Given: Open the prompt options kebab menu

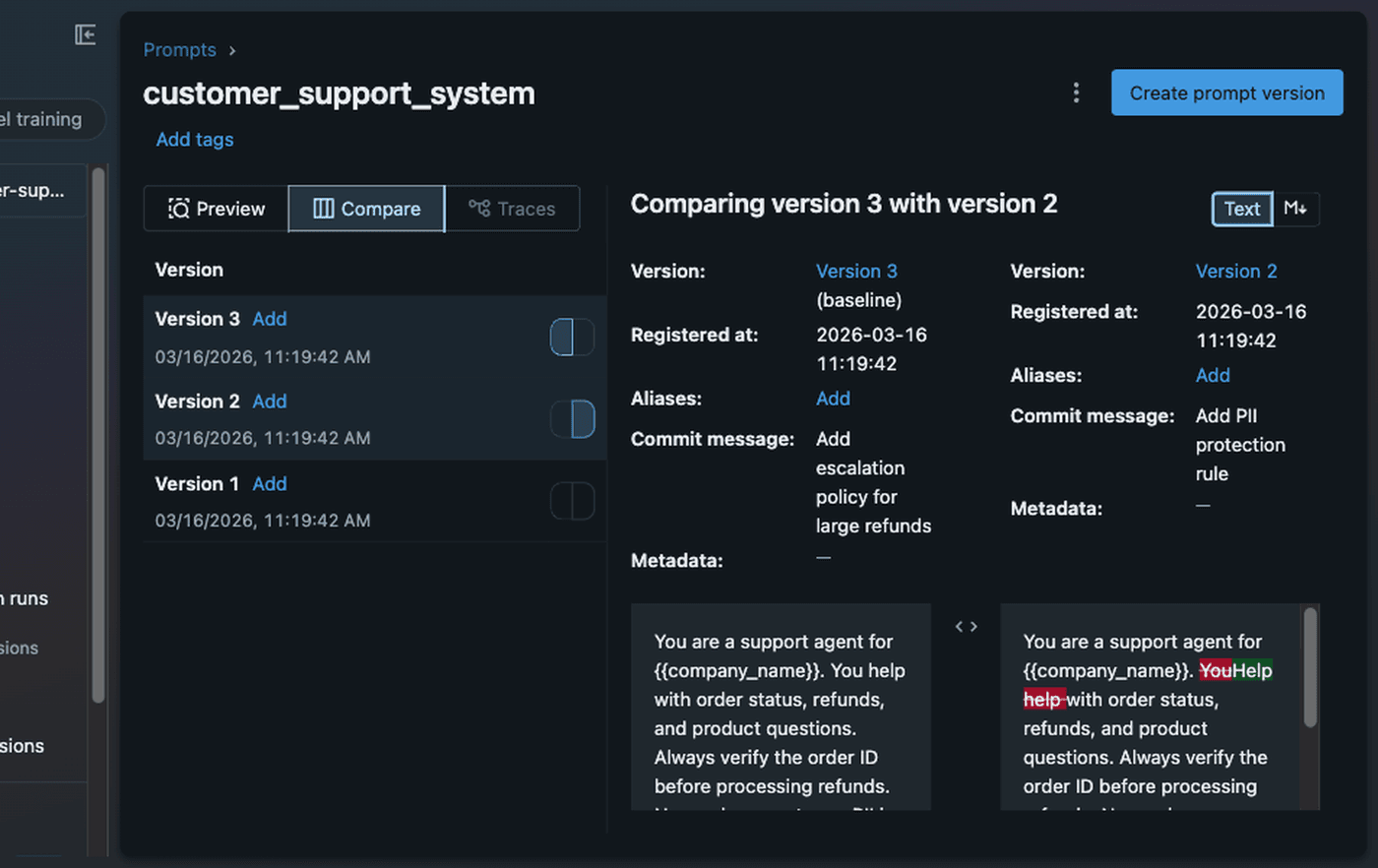Looking at the screenshot, I should pyautogui.click(x=1076, y=93).
